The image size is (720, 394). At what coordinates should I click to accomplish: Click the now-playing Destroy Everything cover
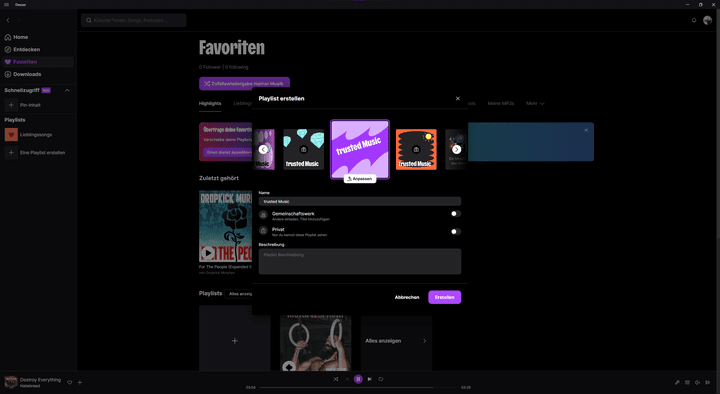click(11, 382)
